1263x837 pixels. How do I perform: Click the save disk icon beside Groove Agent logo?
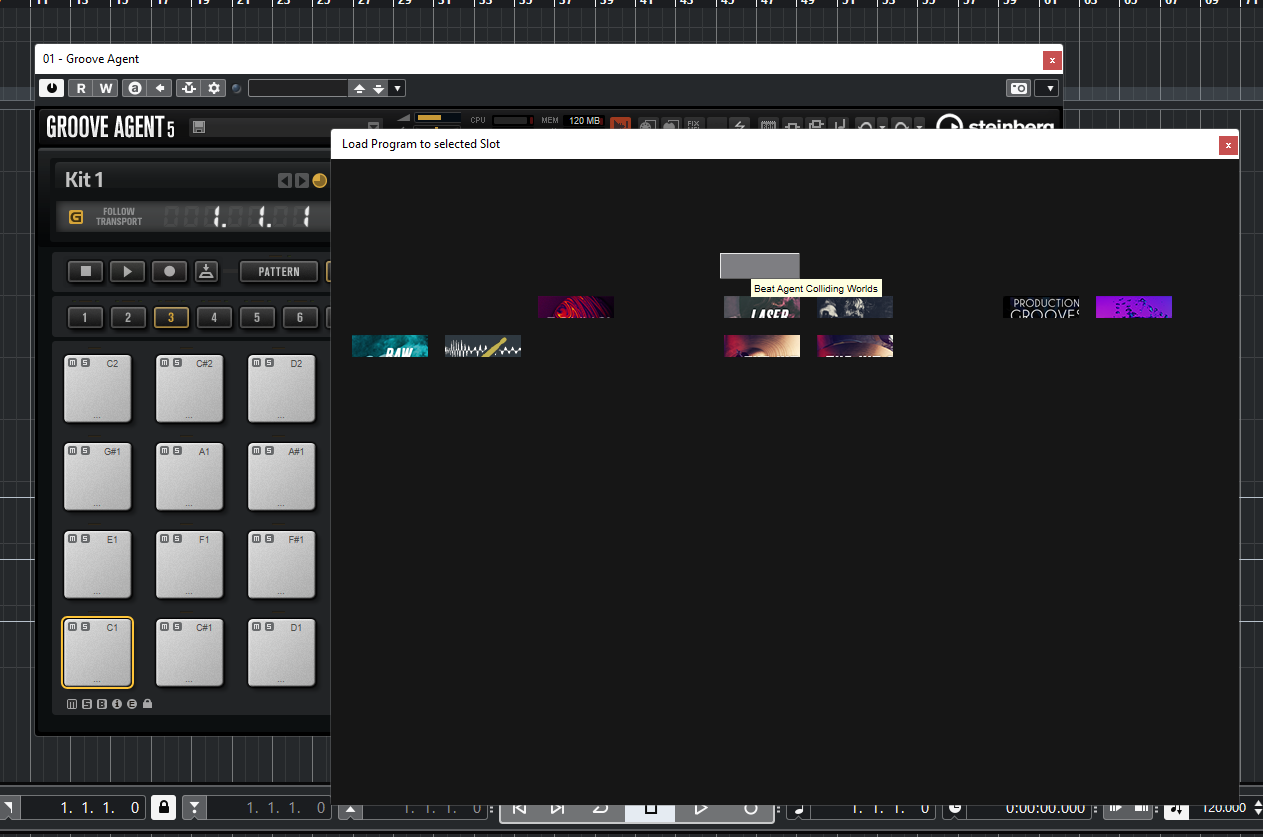[x=199, y=127]
